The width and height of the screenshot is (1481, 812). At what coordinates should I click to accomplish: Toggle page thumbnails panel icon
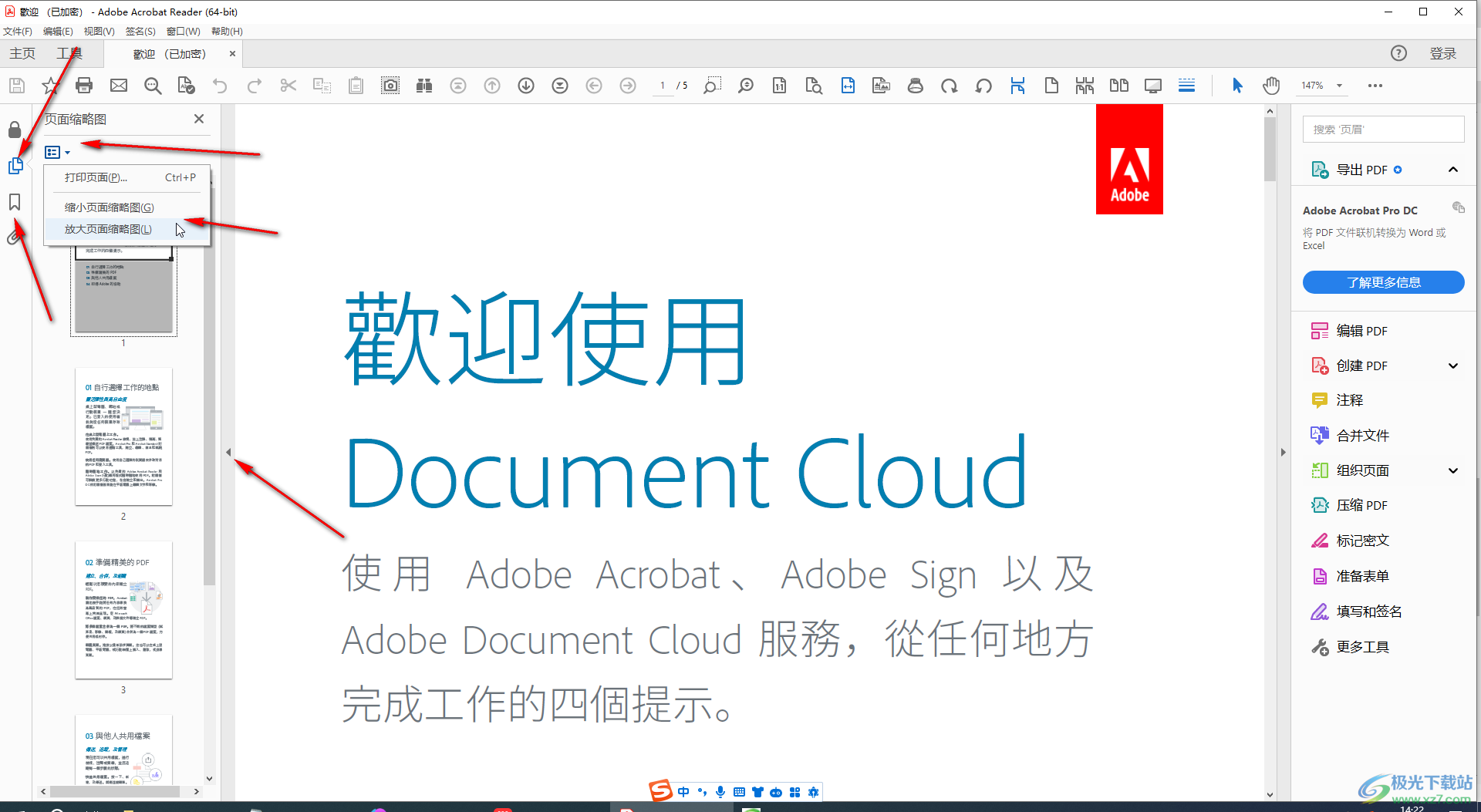(15, 165)
